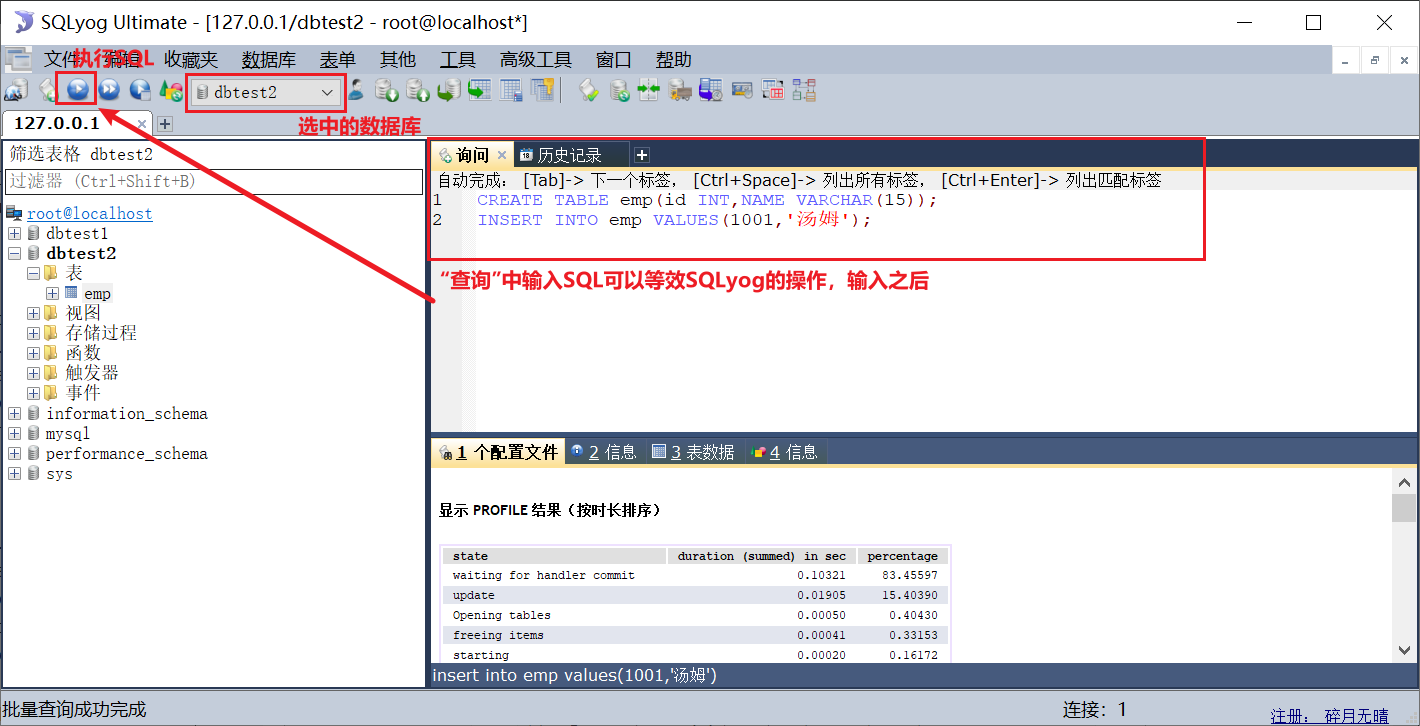This screenshot has height=726, width=1420.
Task: Click the colored shapes toolbar icon
Action: (171, 91)
